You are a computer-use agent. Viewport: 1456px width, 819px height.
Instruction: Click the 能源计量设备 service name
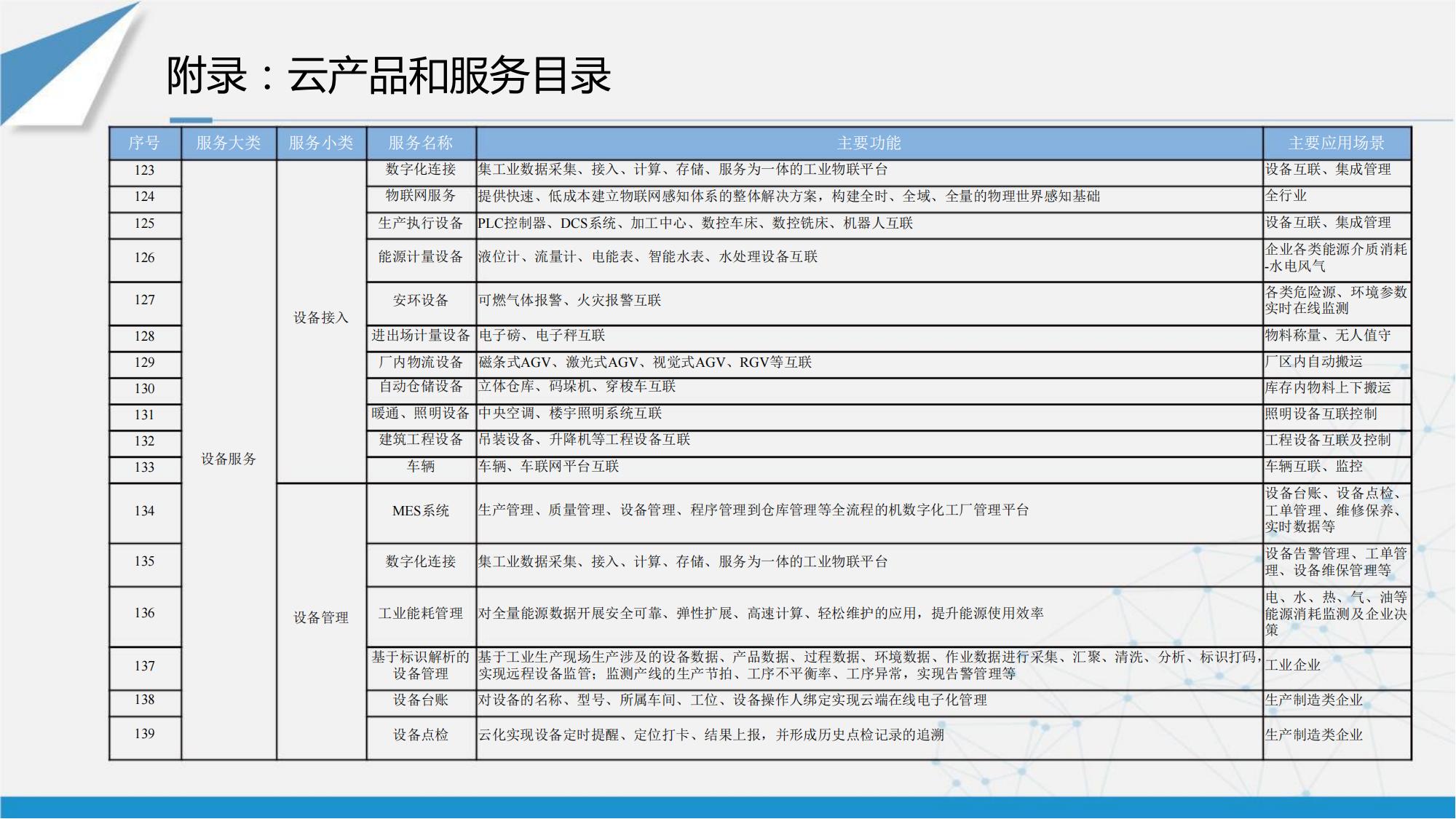pos(421,257)
